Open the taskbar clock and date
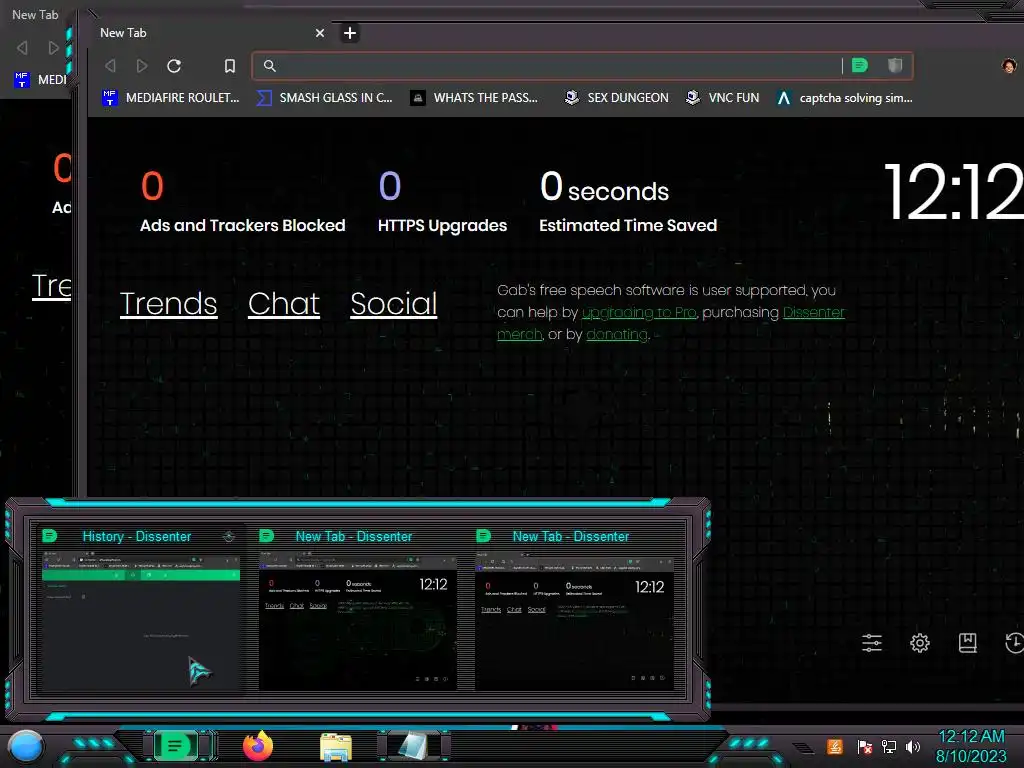Viewport: 1024px width, 768px height. tap(971, 746)
